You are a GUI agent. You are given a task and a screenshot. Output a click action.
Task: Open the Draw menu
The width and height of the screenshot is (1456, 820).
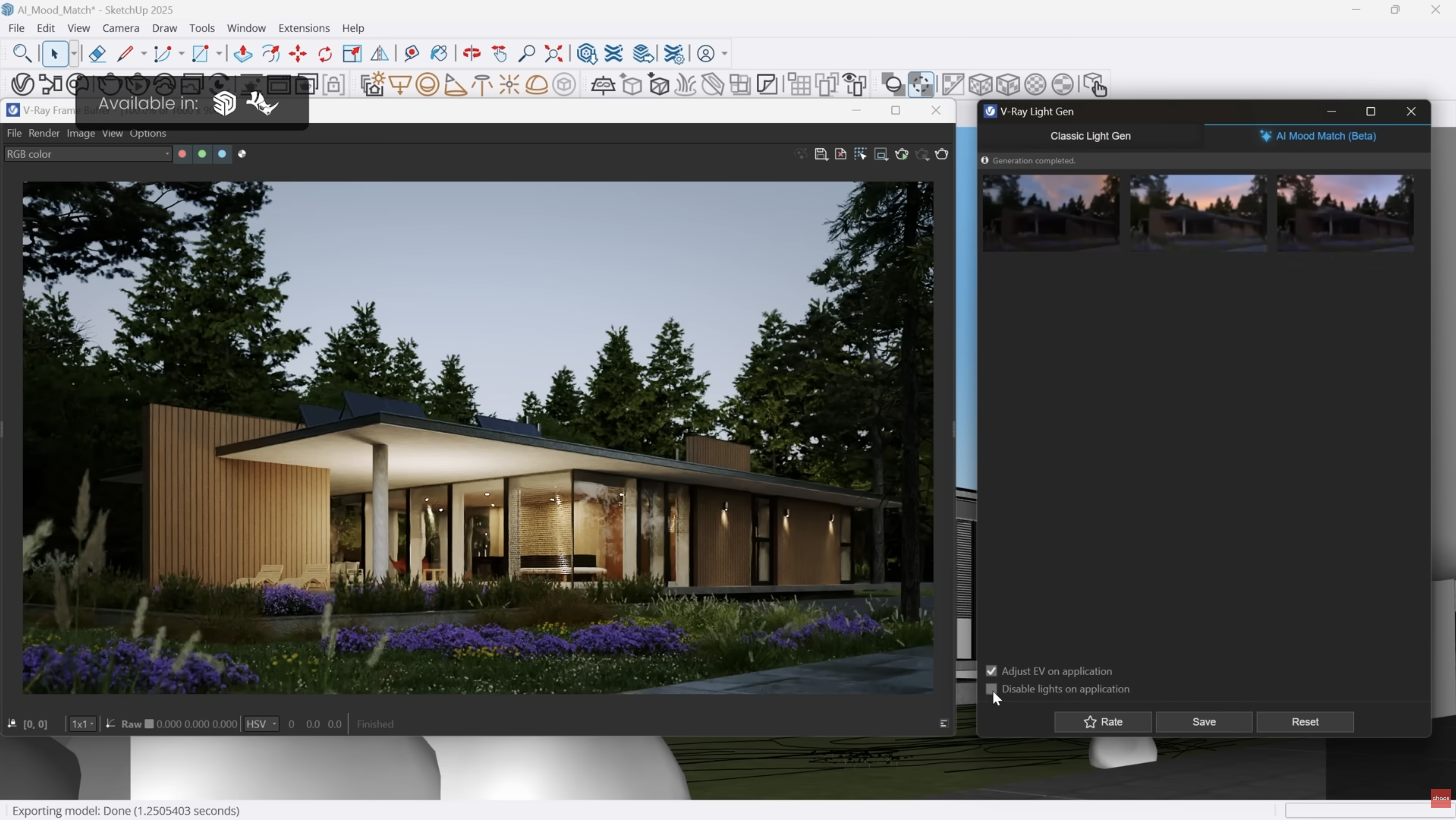164,28
